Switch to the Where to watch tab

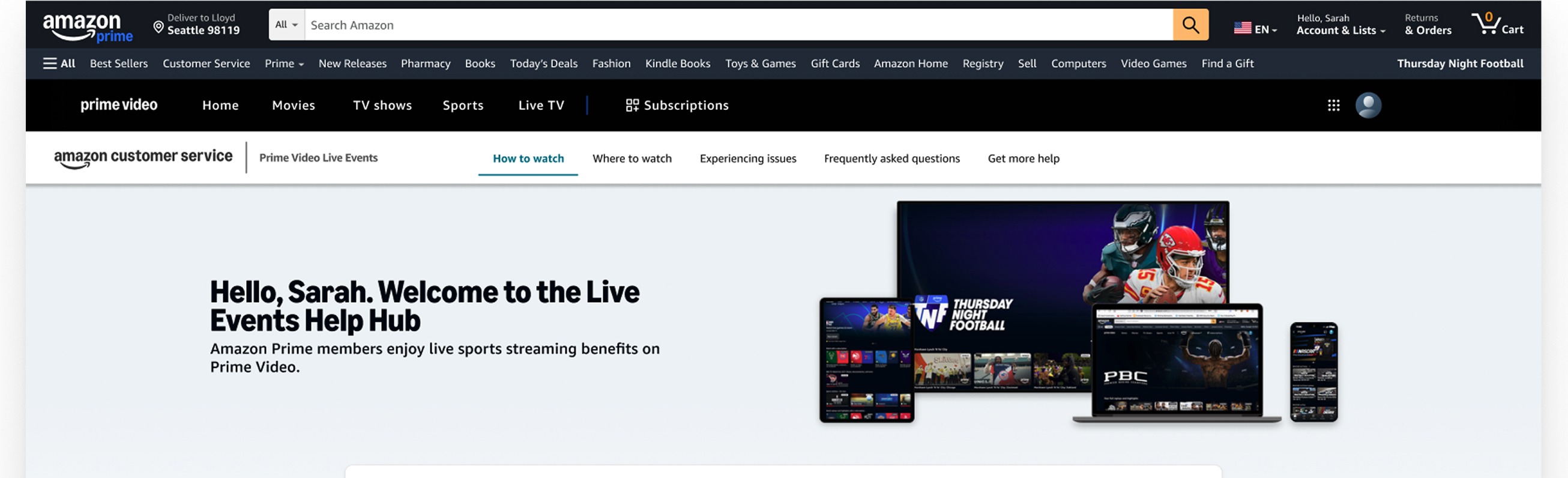point(631,159)
